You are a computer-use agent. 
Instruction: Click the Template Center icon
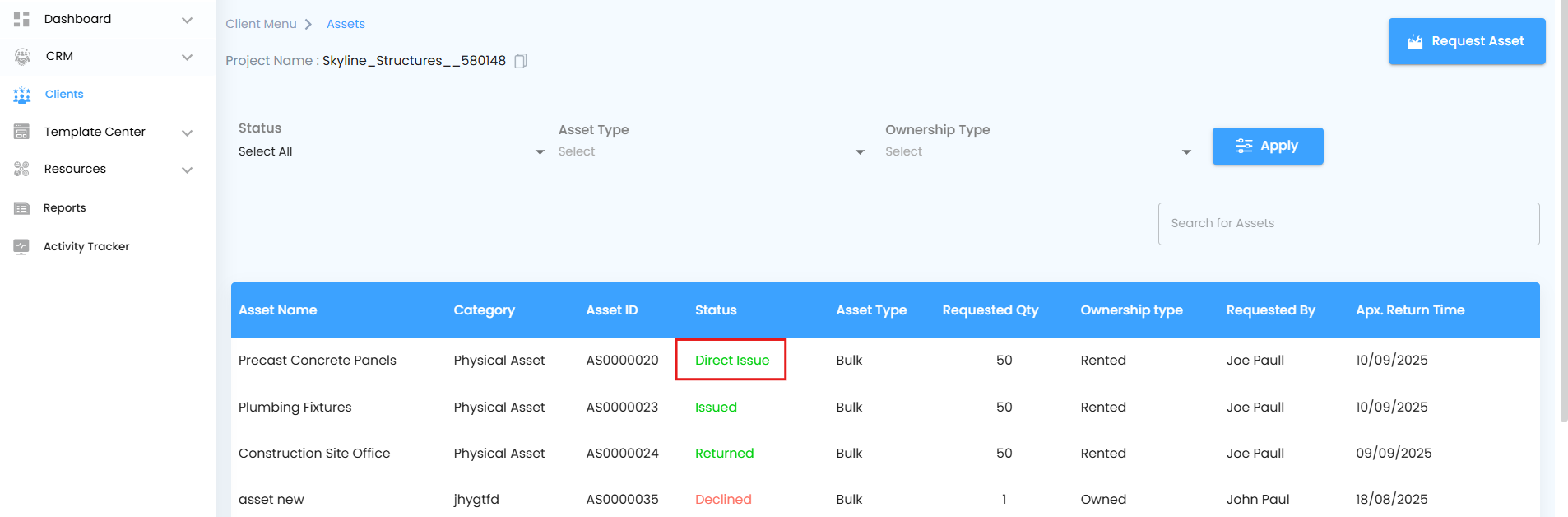pos(21,132)
